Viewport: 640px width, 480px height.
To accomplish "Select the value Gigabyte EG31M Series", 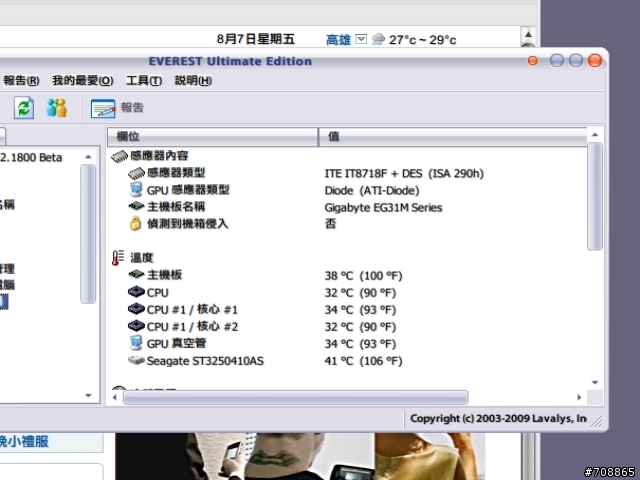I will pos(383,208).
